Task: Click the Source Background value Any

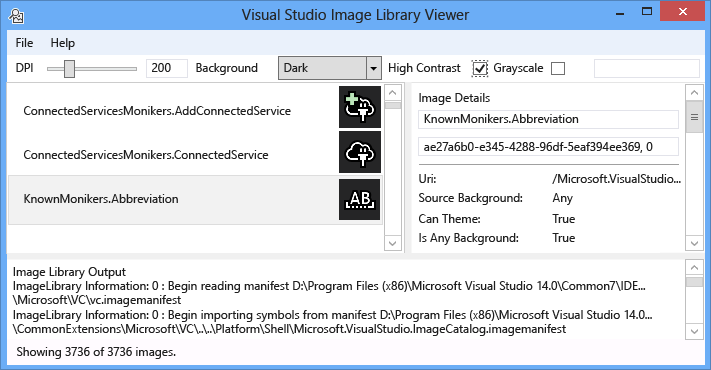Action: [x=563, y=198]
